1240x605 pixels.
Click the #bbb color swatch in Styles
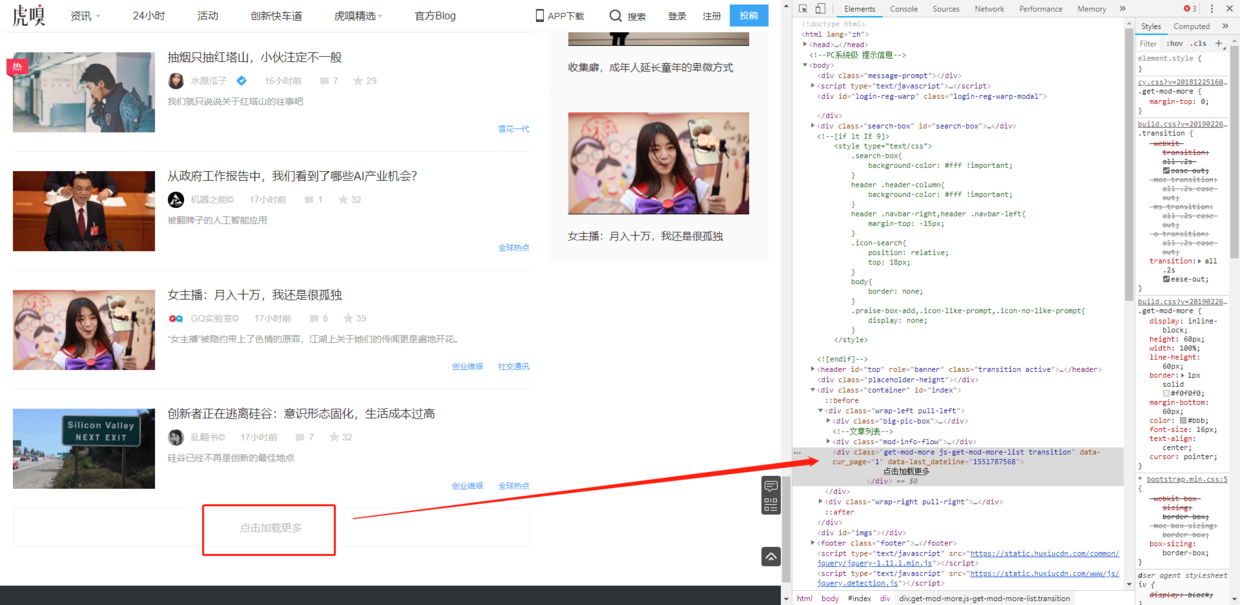pyautogui.click(x=1184, y=420)
